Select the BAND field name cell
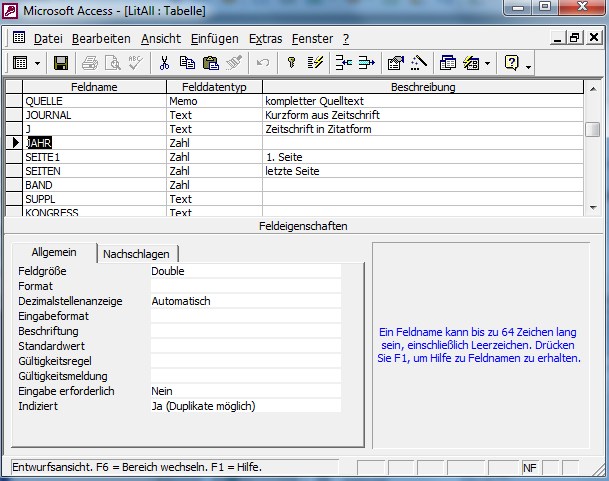This screenshot has width=609, height=481. point(94,185)
